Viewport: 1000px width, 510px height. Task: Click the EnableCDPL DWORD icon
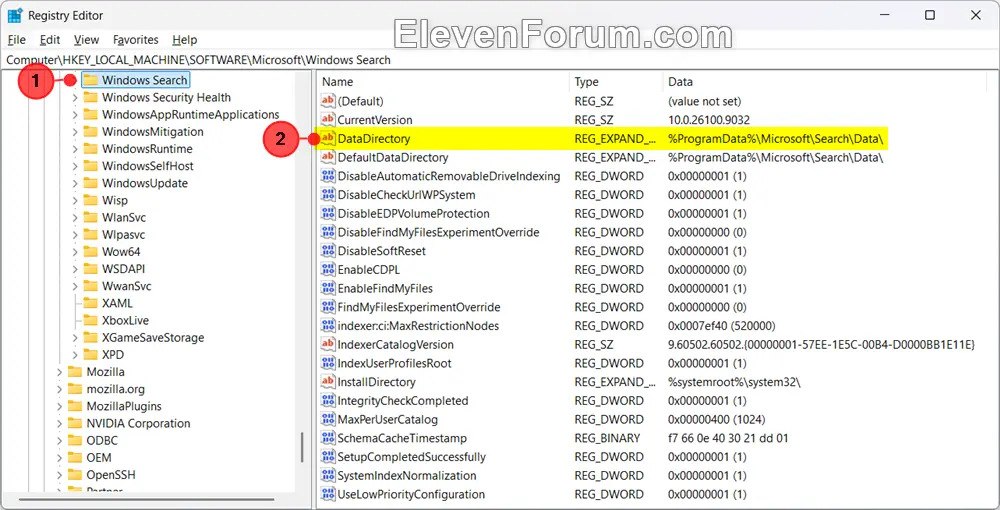328,269
